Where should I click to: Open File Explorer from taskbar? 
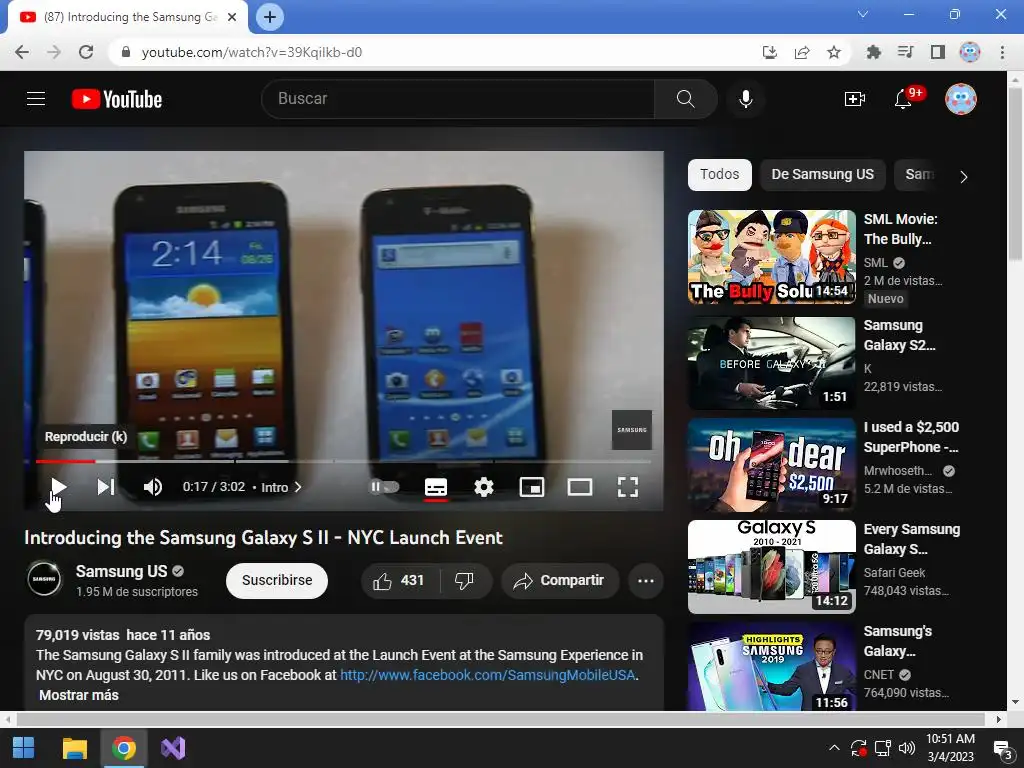[74, 748]
